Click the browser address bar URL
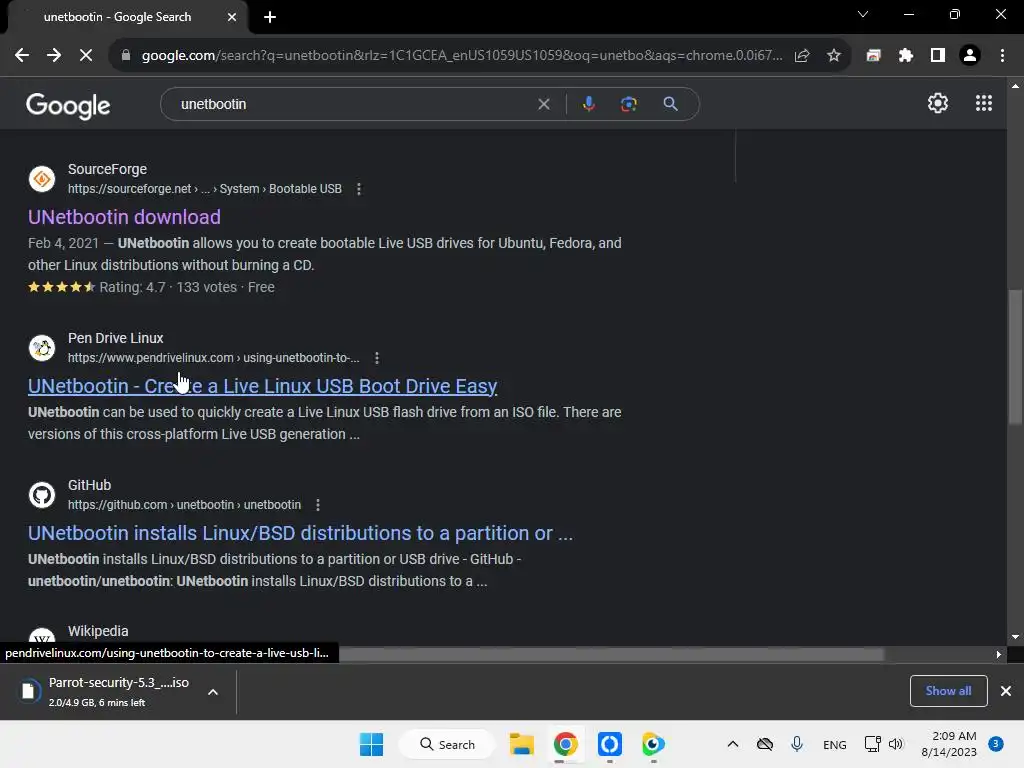The height and width of the screenshot is (768, 1024). tap(461, 56)
